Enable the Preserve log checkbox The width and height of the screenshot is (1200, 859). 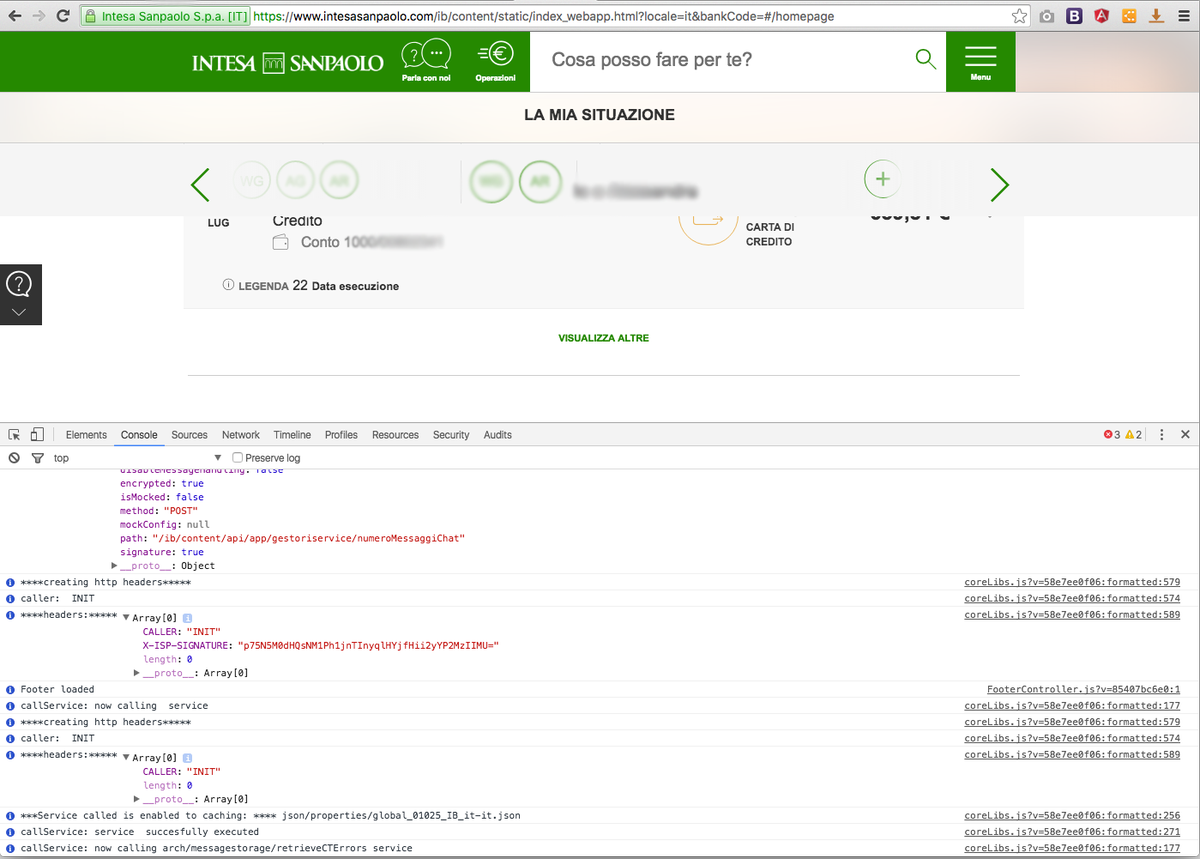238,458
